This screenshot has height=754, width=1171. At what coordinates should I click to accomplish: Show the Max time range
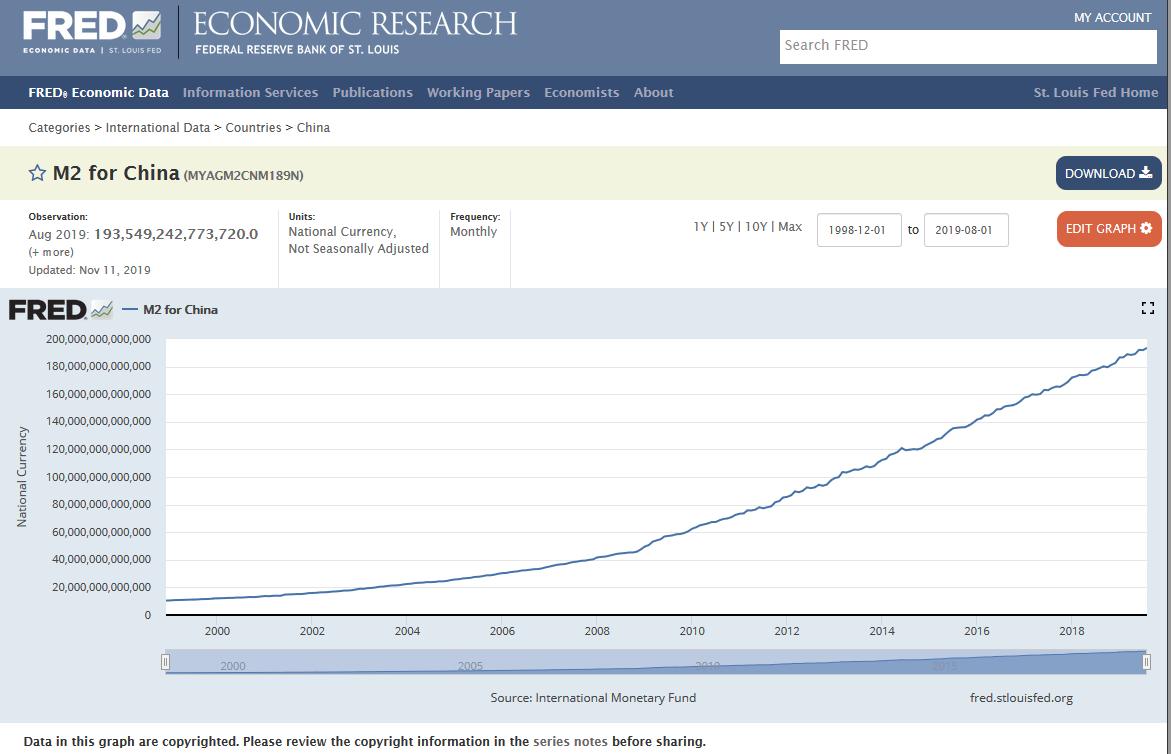point(790,227)
